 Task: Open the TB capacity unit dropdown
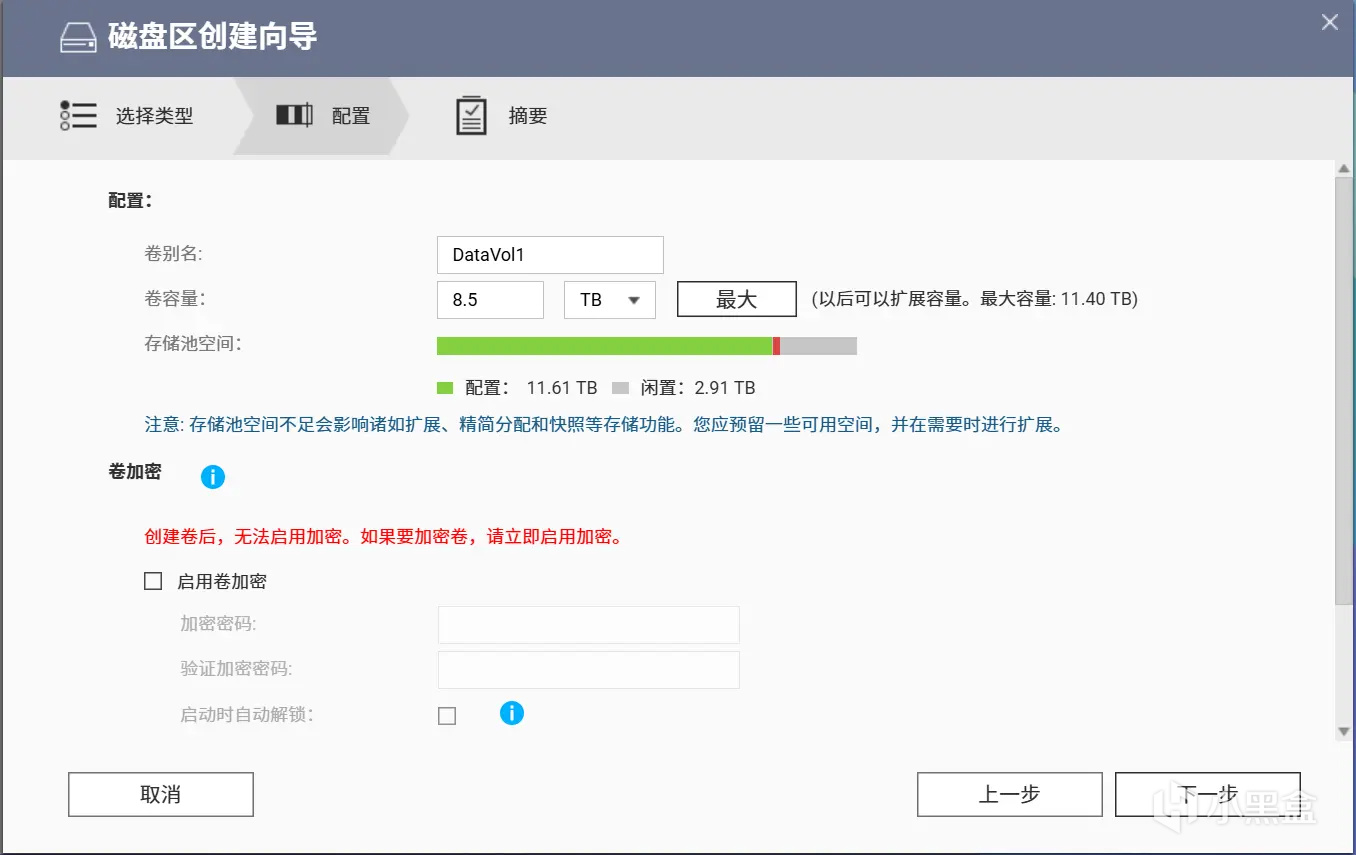610,300
